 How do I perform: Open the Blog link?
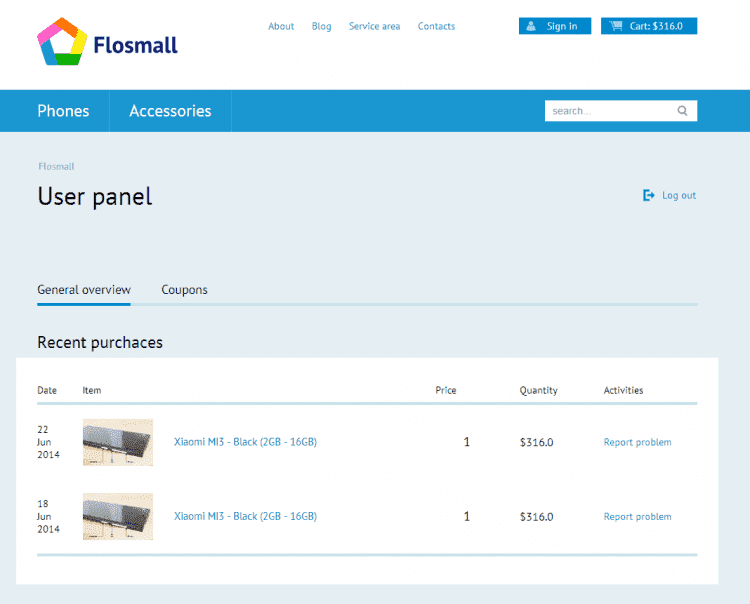click(321, 26)
